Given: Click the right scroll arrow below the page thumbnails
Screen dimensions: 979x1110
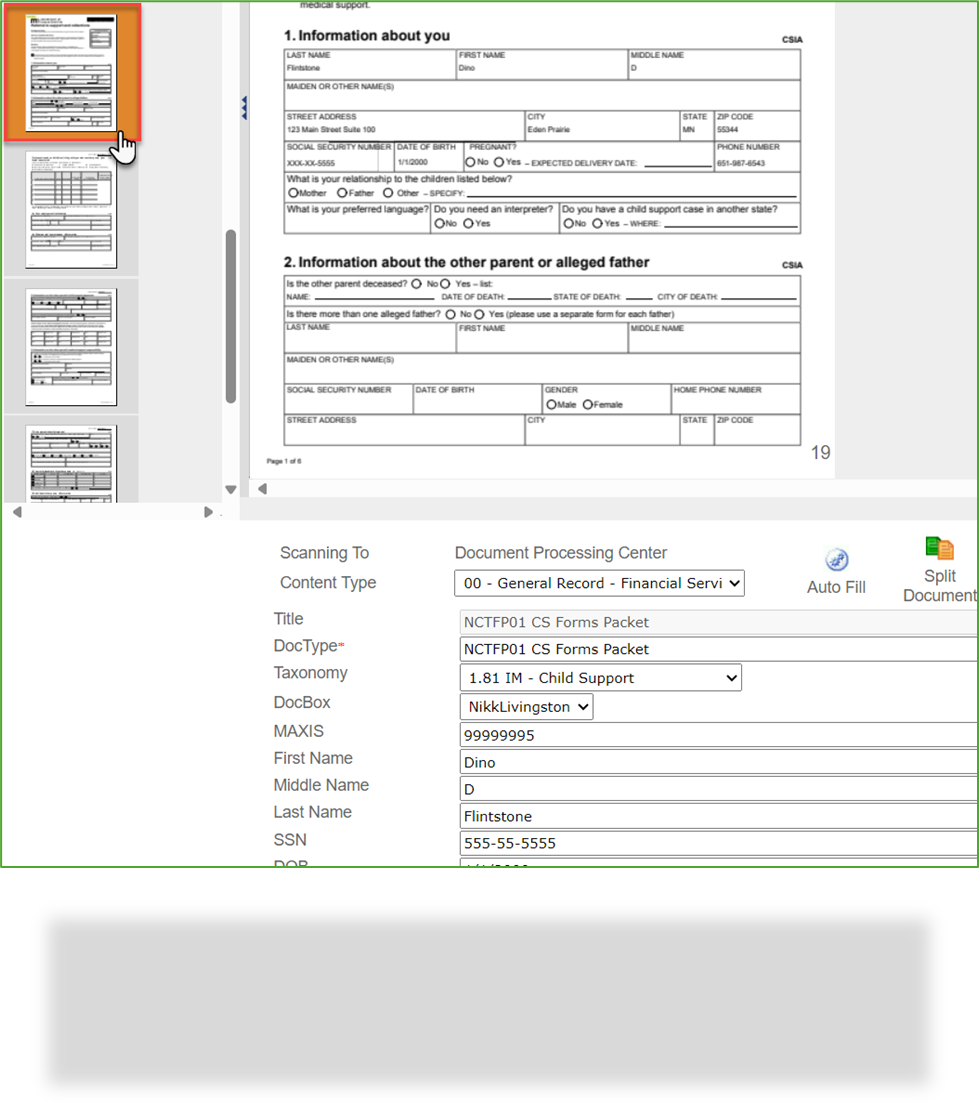Looking at the screenshot, I should [208, 512].
